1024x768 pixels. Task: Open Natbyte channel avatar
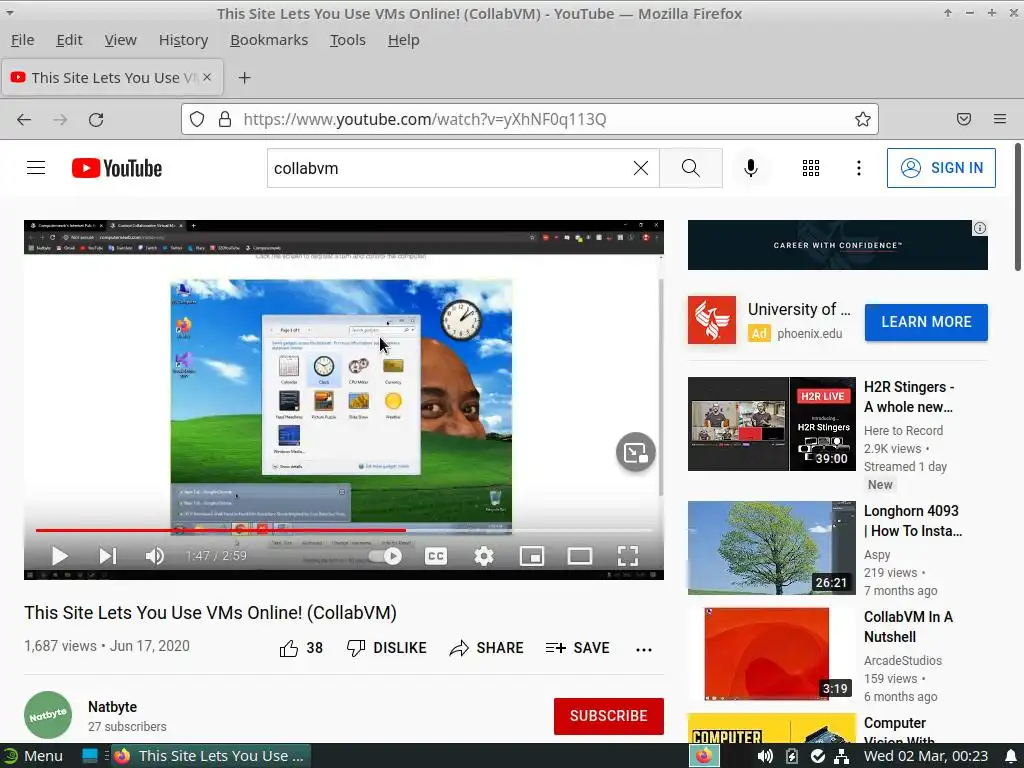(48, 715)
